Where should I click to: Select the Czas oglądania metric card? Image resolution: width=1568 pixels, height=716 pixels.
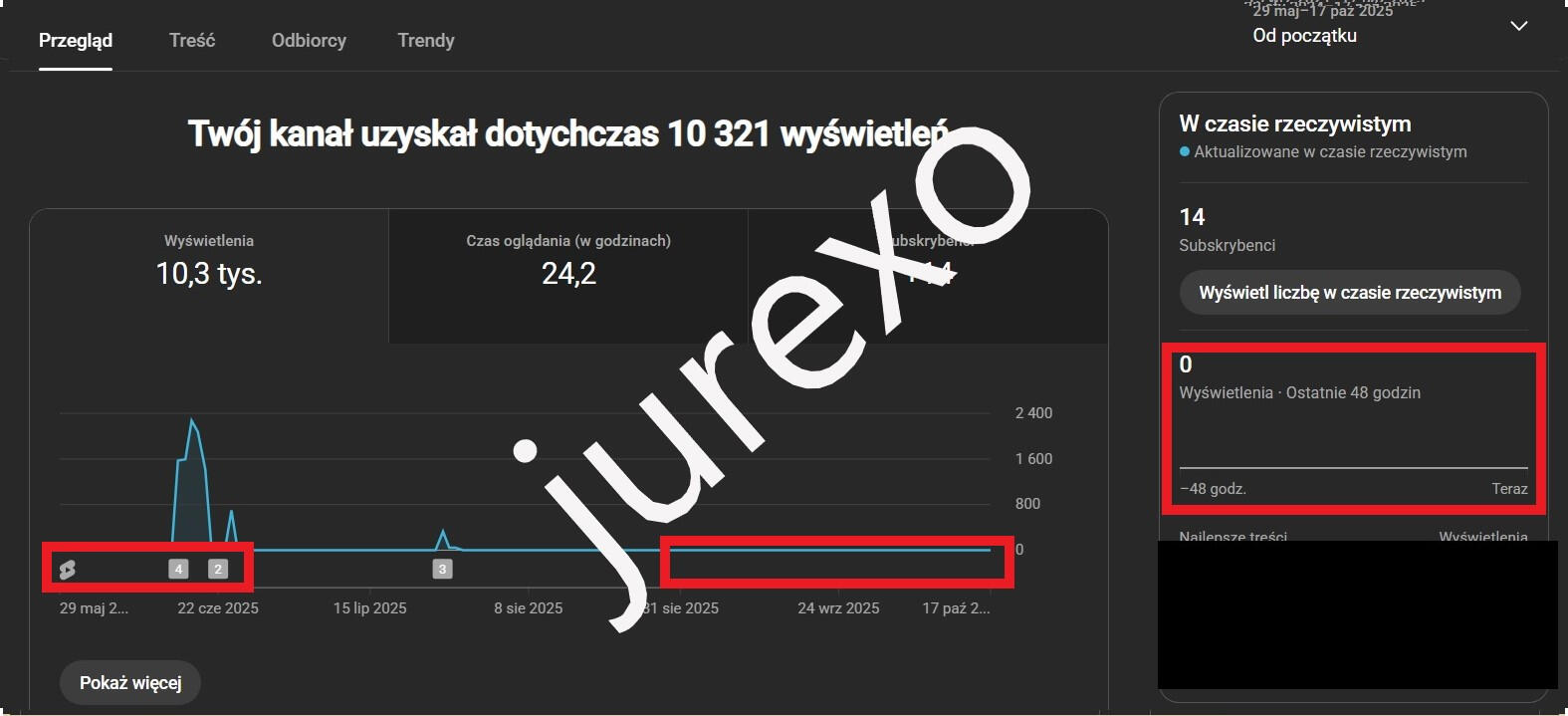click(x=568, y=261)
